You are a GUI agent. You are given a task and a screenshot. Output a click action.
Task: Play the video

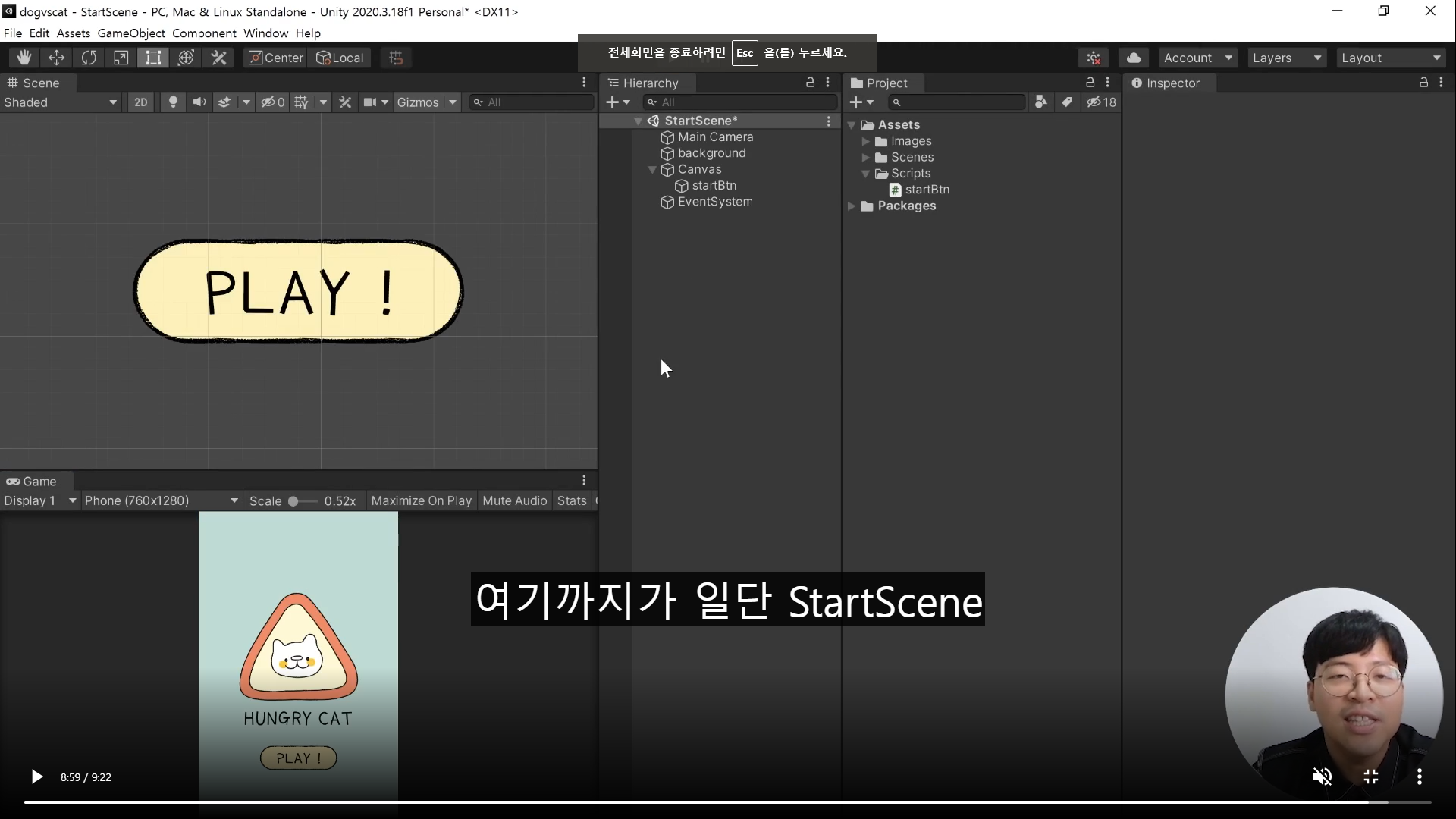[36, 777]
